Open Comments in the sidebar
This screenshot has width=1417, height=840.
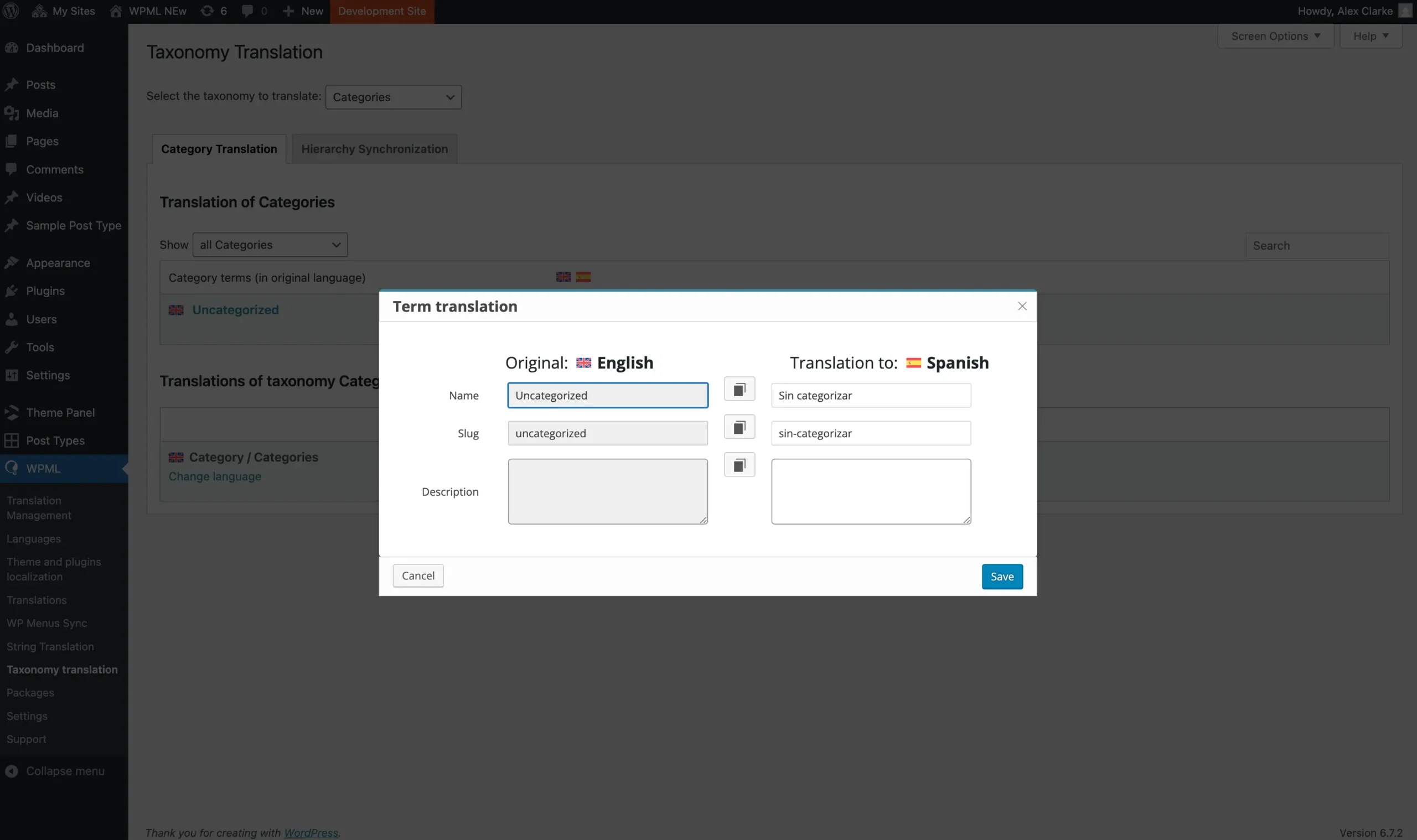point(64,169)
